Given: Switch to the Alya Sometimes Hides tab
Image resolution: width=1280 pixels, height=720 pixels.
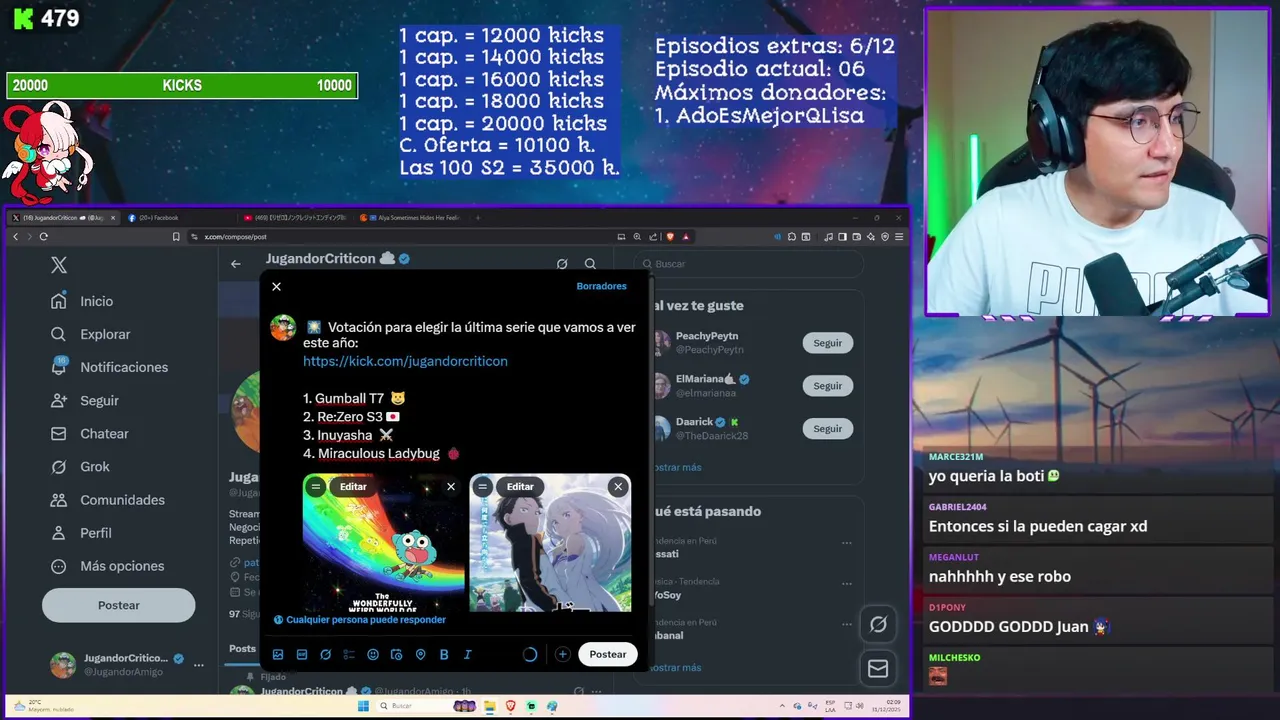Looking at the screenshot, I should 411,218.
